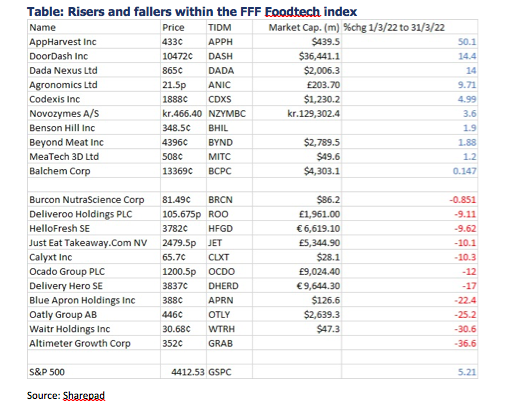
Task: Select the Market Cap. (m) header cell
Action: coord(304,27)
